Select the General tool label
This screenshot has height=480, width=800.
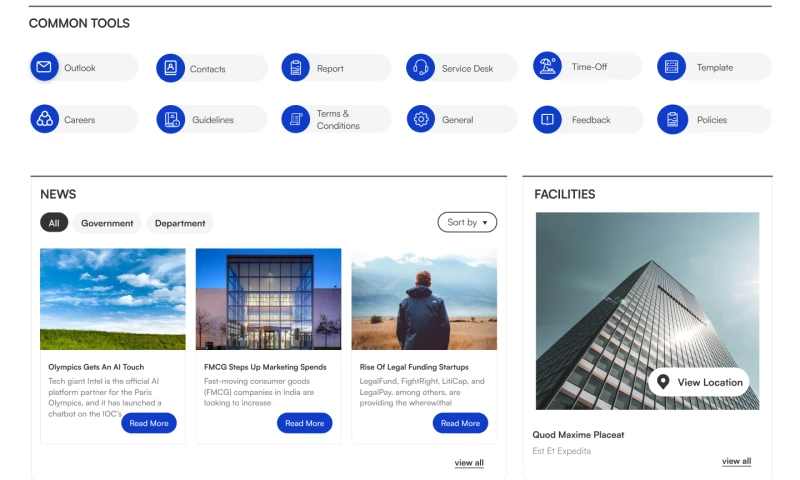(x=458, y=120)
